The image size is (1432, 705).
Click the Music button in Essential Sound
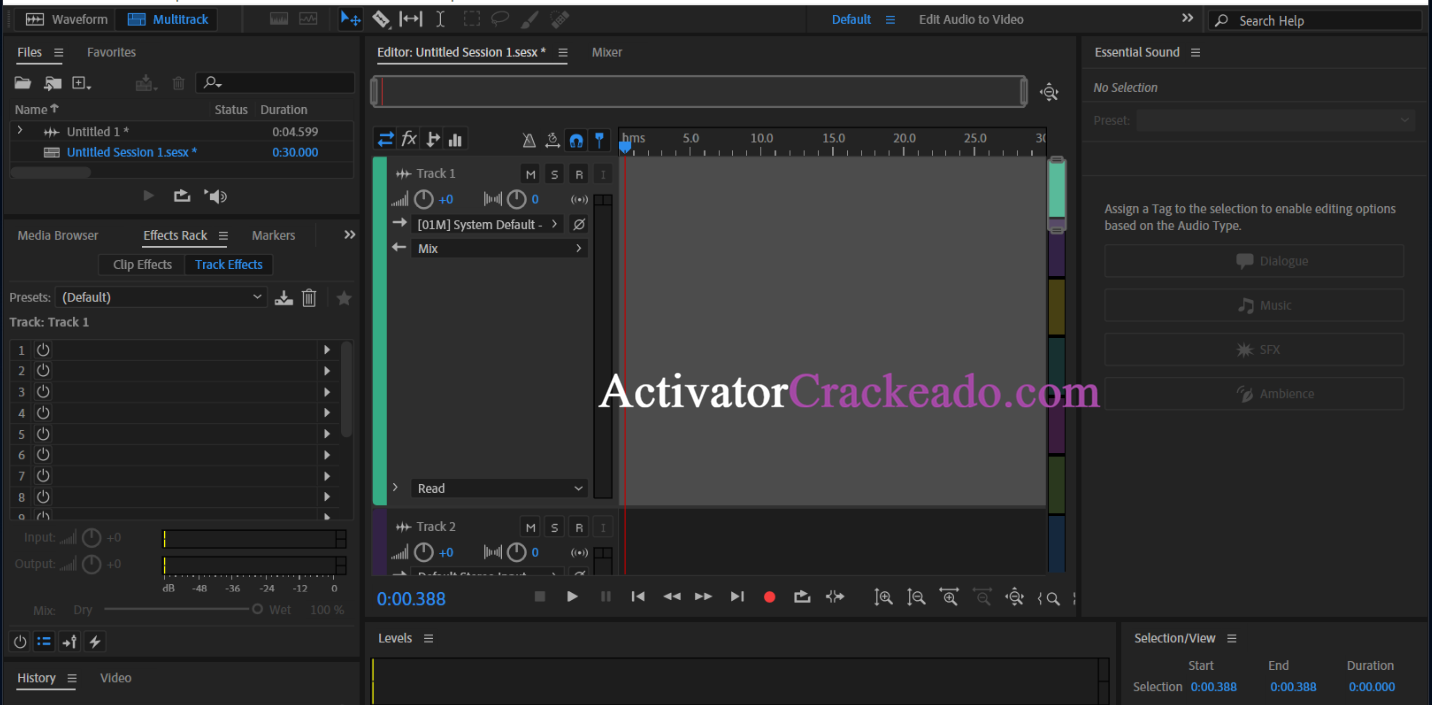pos(1253,305)
